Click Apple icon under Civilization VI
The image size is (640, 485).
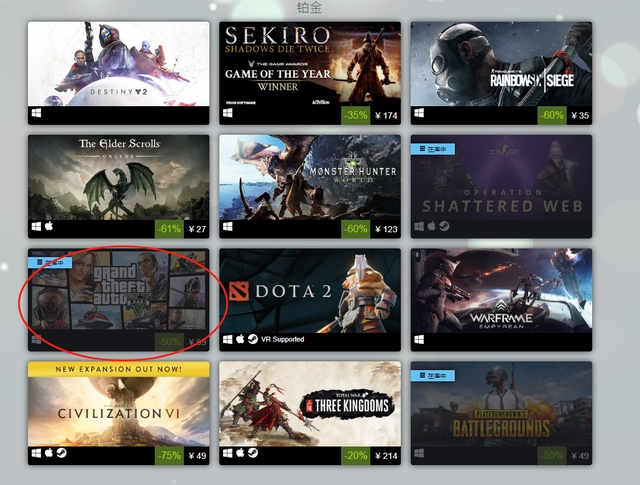tap(49, 453)
